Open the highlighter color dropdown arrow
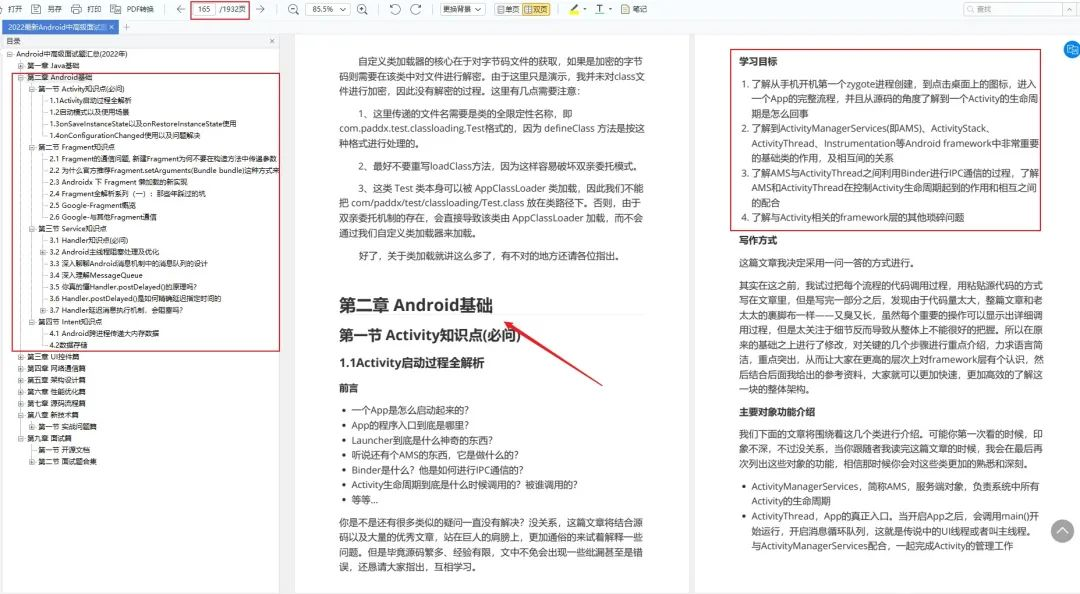1080x594 pixels. [585, 9]
